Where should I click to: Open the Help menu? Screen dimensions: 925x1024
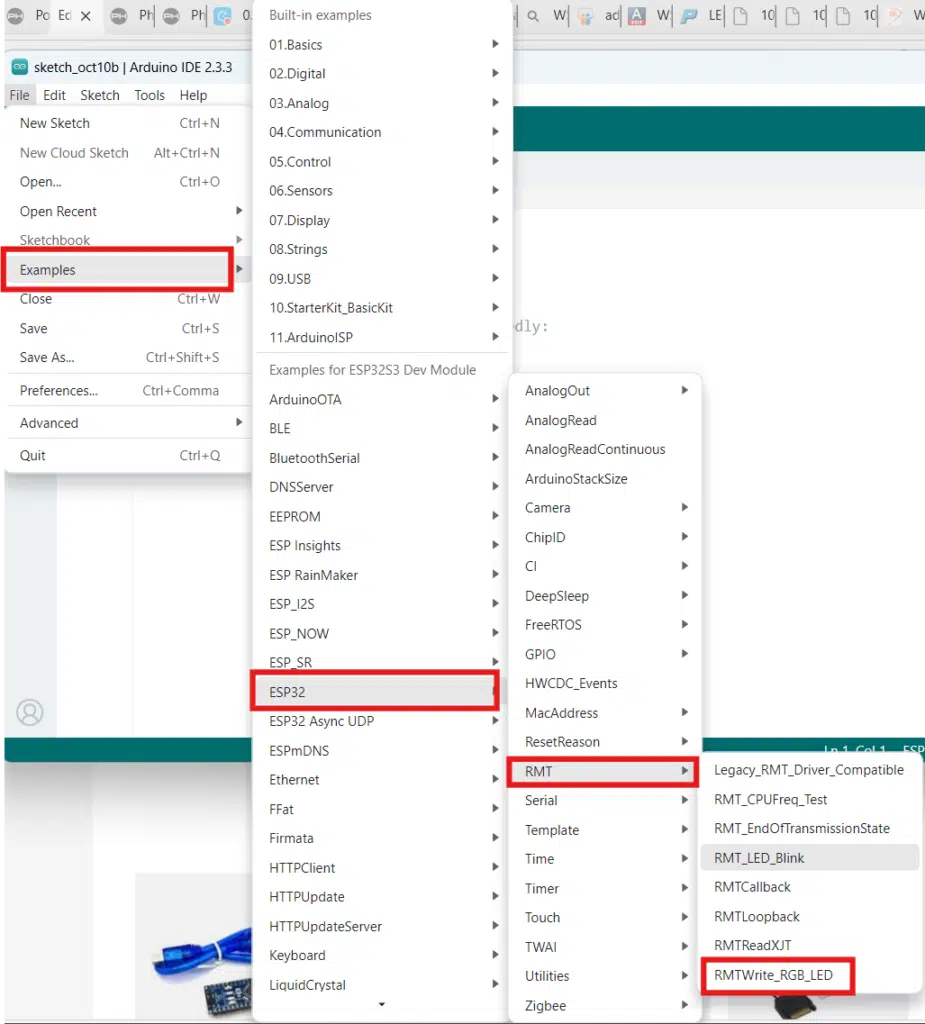point(193,95)
